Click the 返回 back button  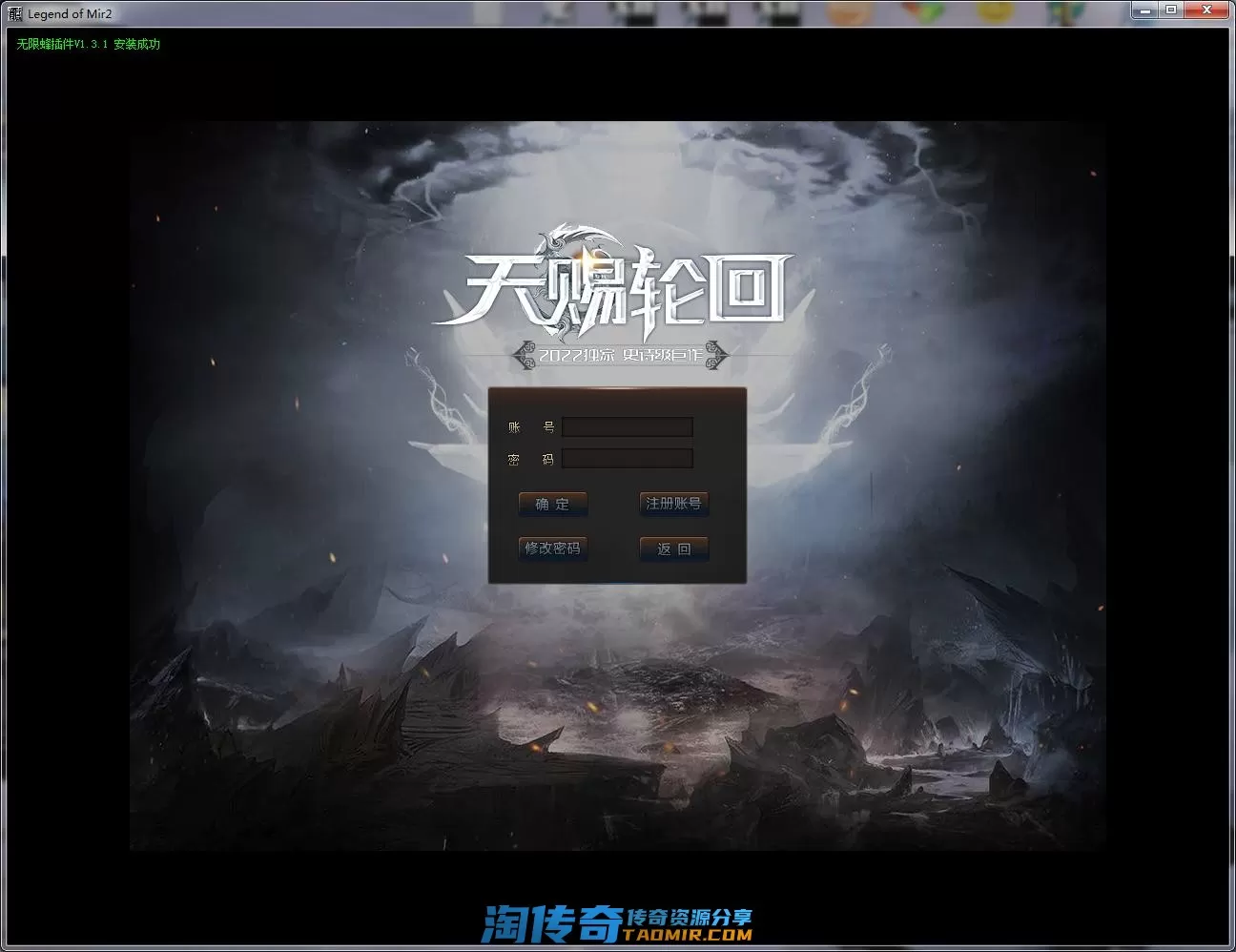(x=673, y=548)
